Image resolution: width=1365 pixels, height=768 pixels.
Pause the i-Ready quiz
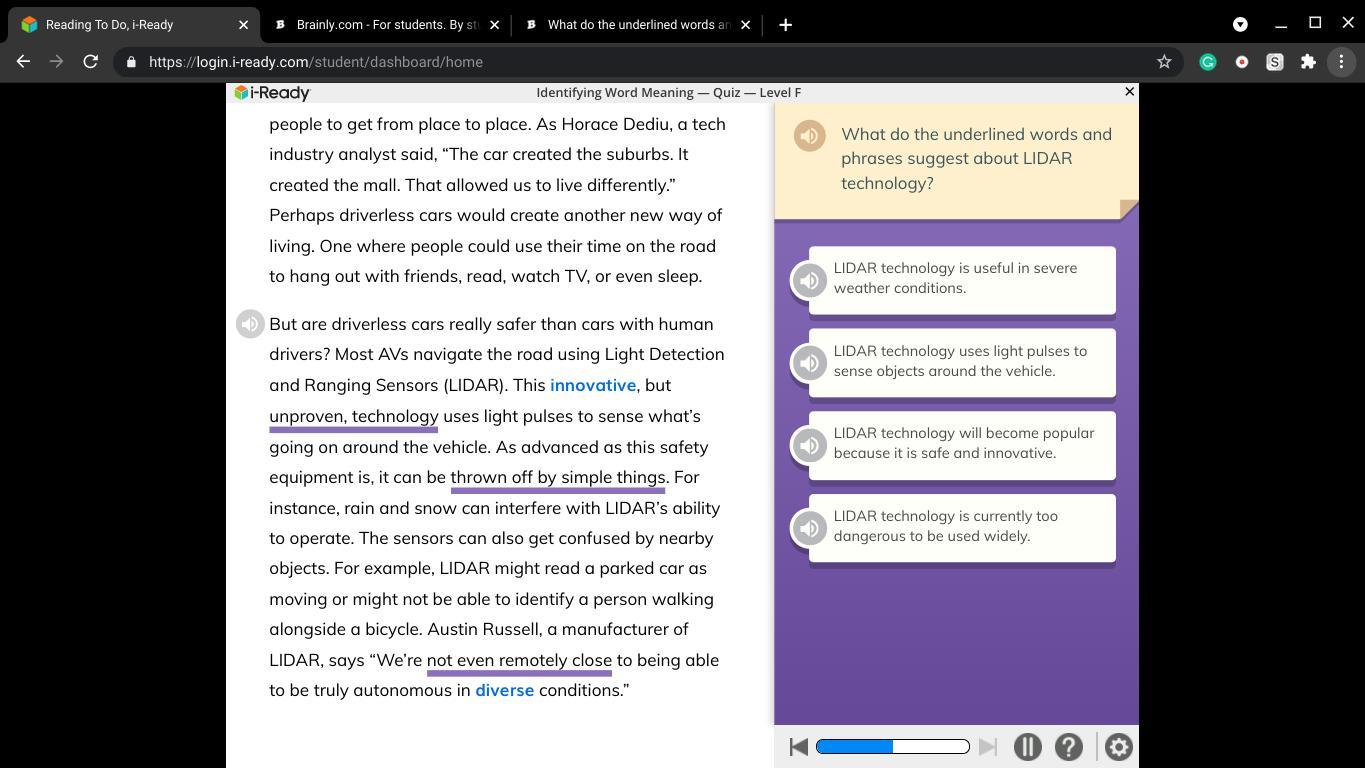point(1027,747)
